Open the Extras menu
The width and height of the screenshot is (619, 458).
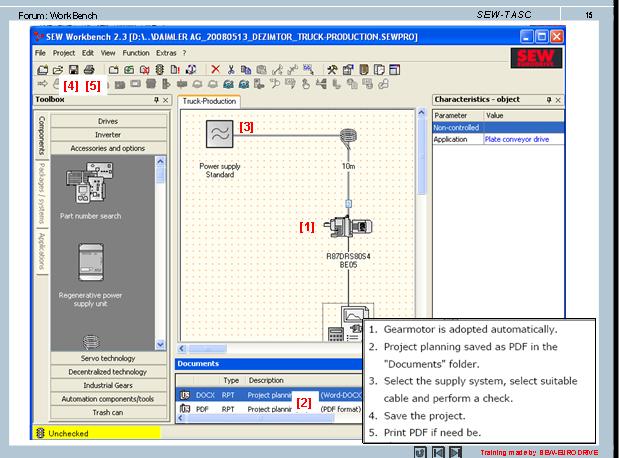pos(166,53)
